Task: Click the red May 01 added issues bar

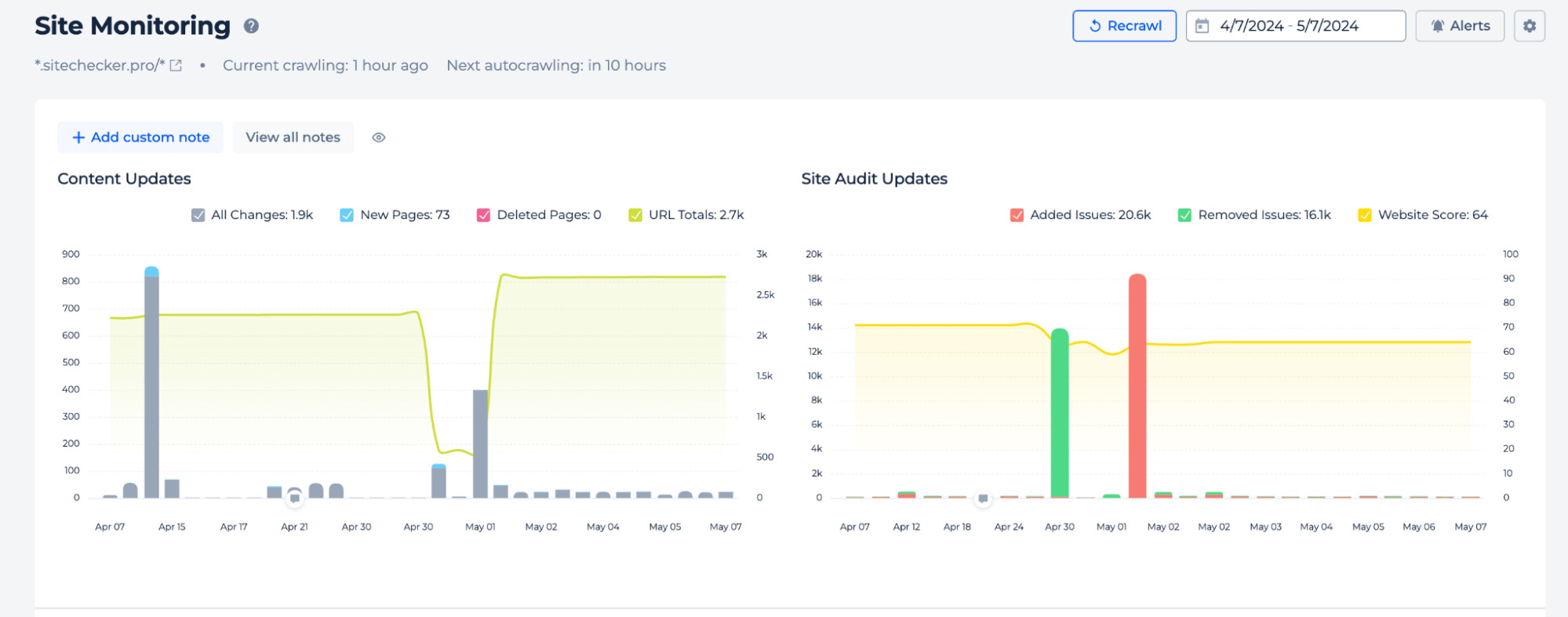Action: coord(1137,386)
